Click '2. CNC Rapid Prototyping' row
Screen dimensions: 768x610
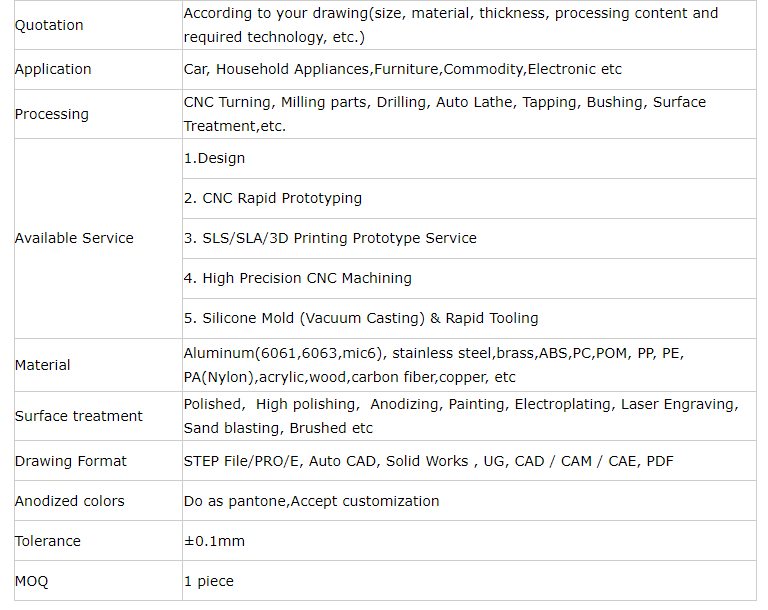tap(469, 198)
